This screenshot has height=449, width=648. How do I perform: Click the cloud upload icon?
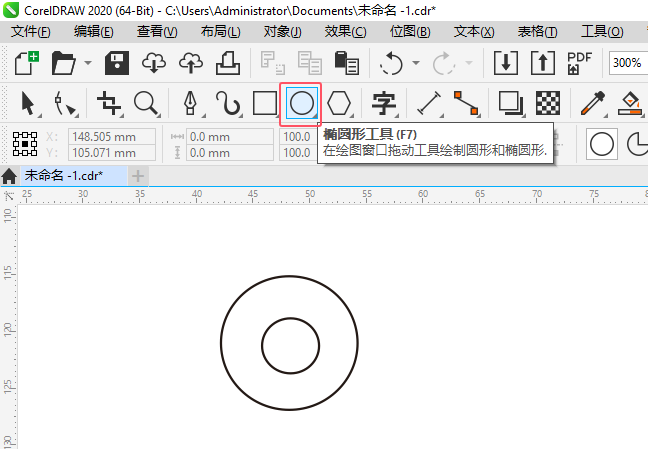pyautogui.click(x=191, y=63)
